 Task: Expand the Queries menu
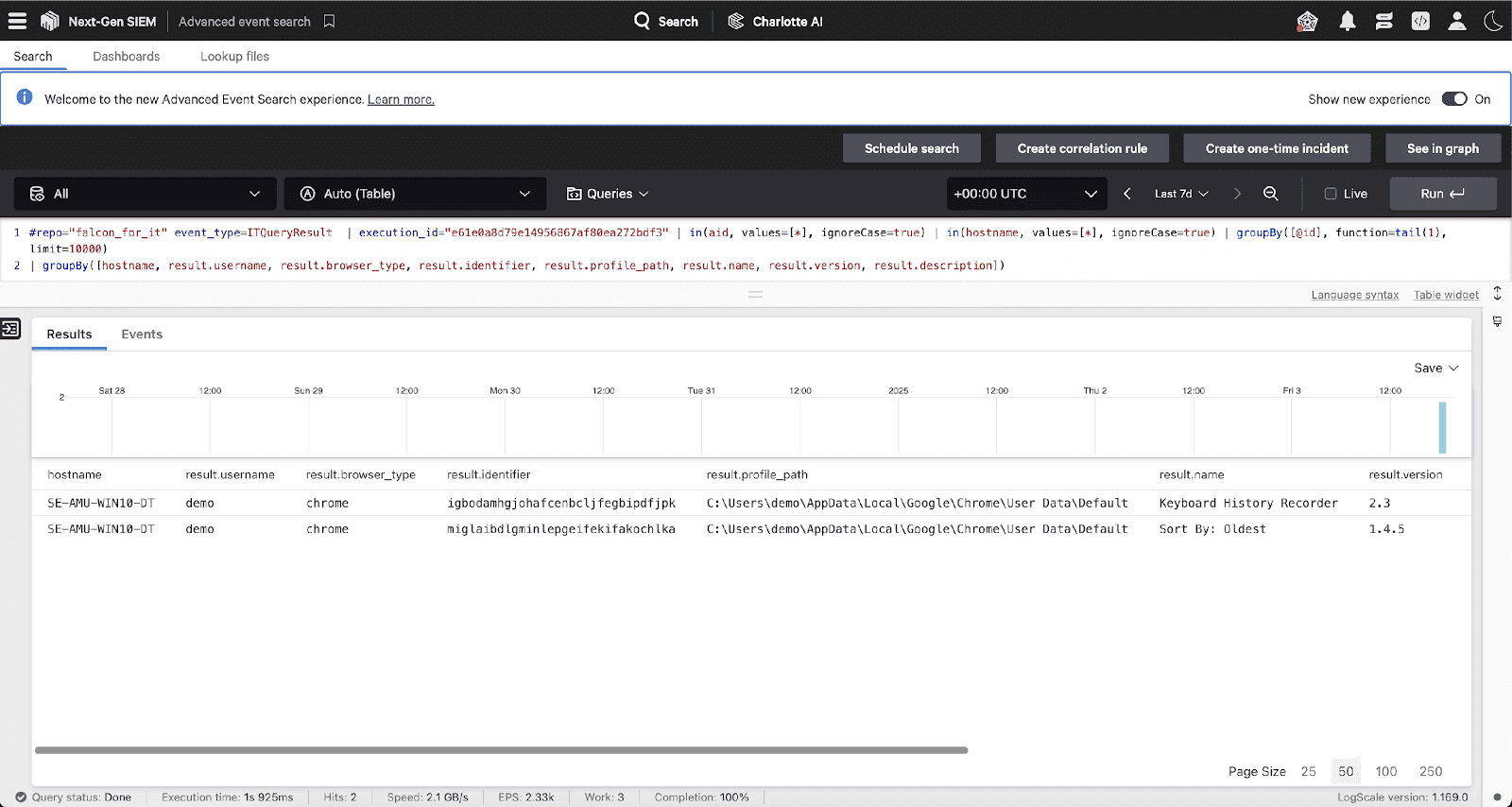[x=608, y=194]
